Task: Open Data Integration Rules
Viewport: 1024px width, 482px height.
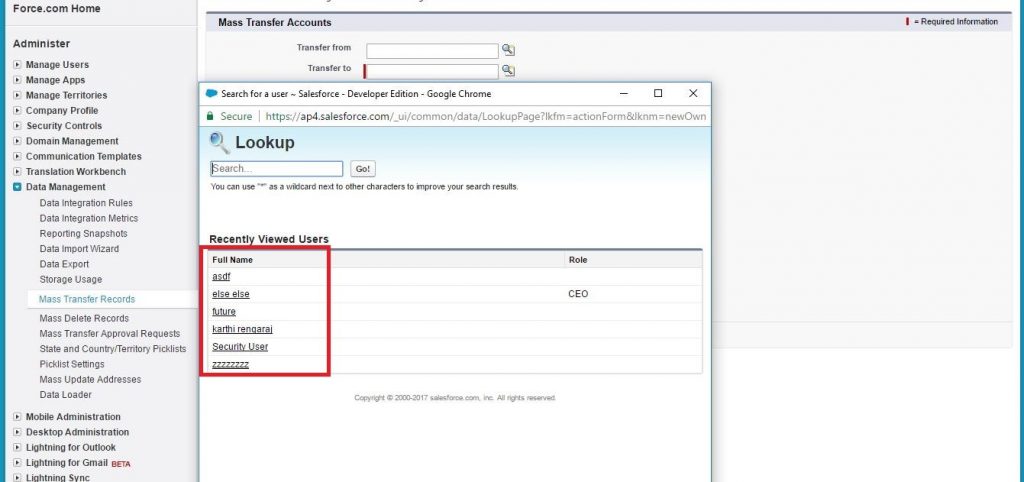Action: (x=86, y=203)
